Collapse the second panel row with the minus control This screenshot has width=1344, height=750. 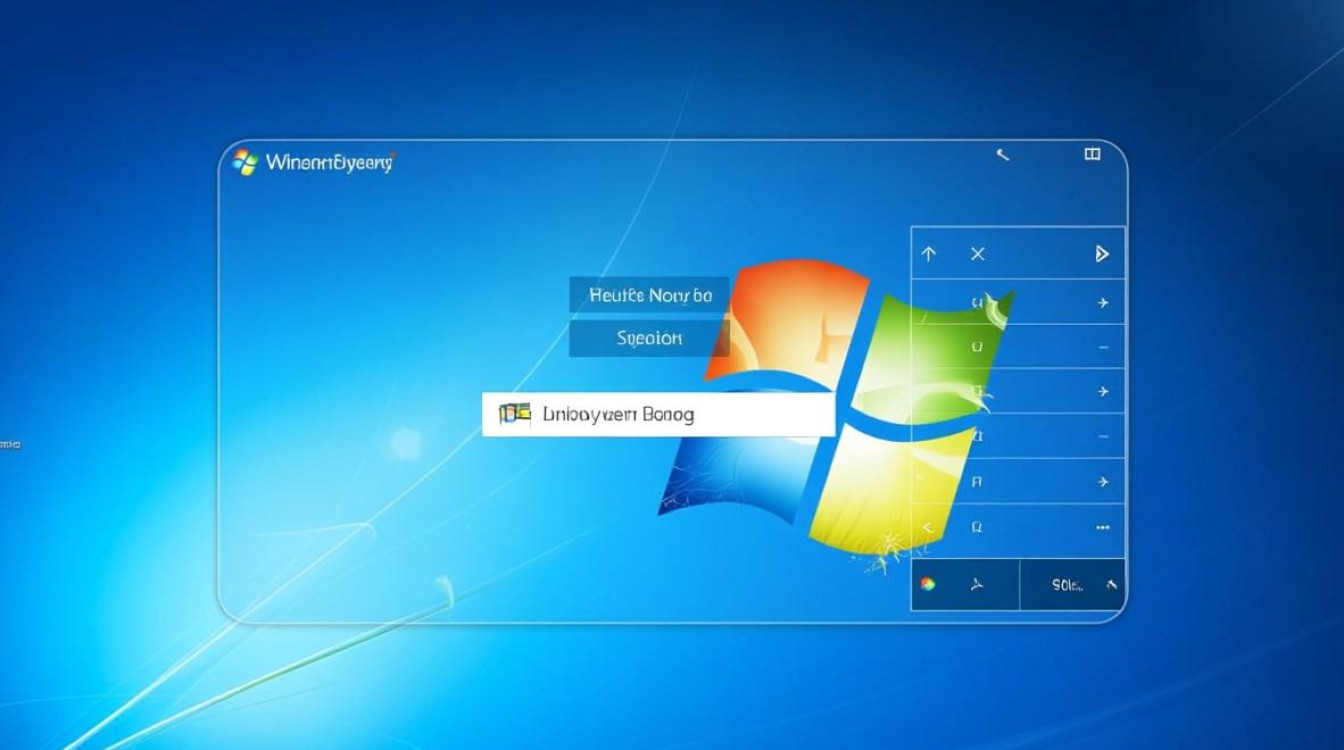tap(1103, 346)
